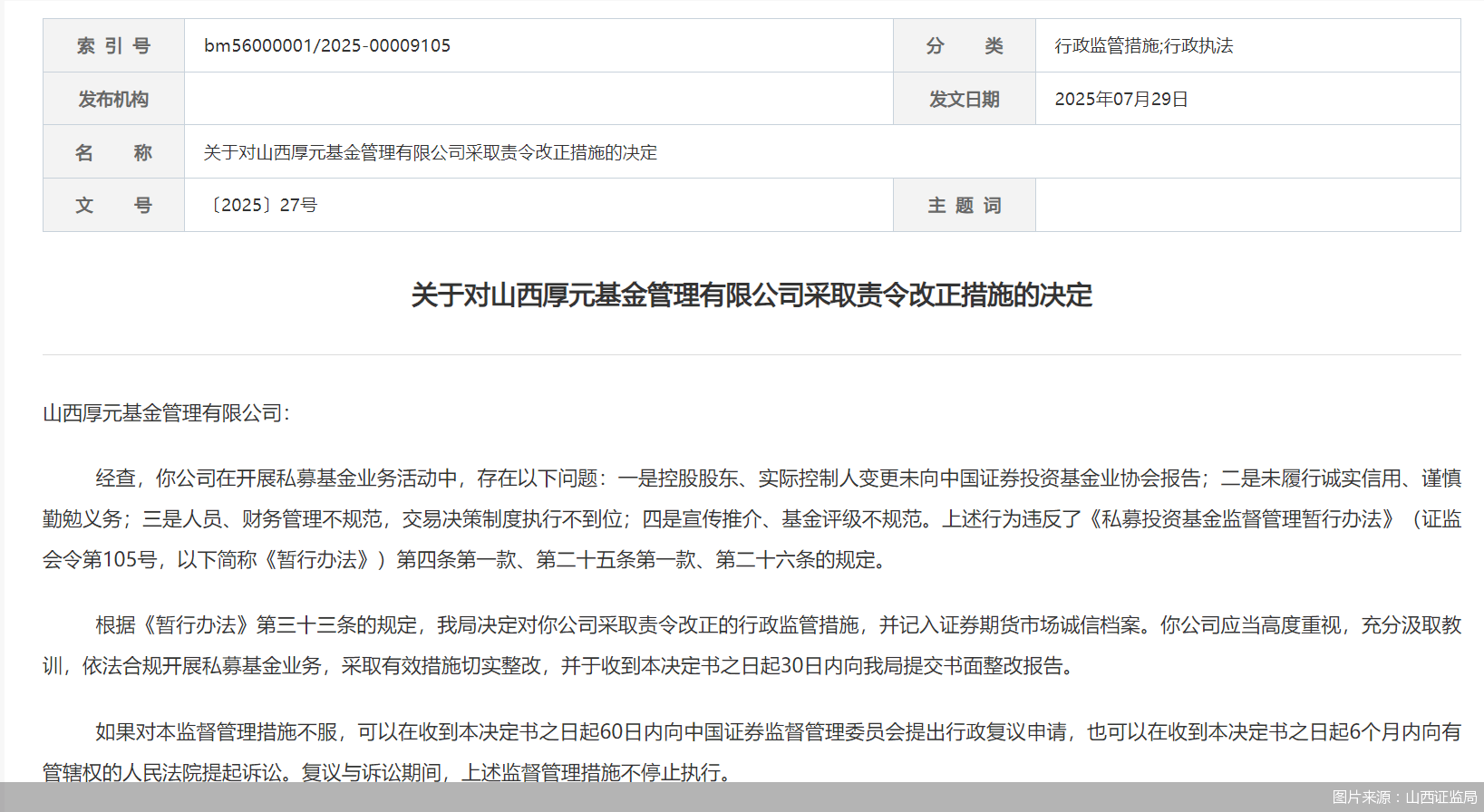Viewport: 1484px width, 812px height.
Task: Click the paragraph beginning with 根据《暂行办法》
Action: [x=752, y=645]
